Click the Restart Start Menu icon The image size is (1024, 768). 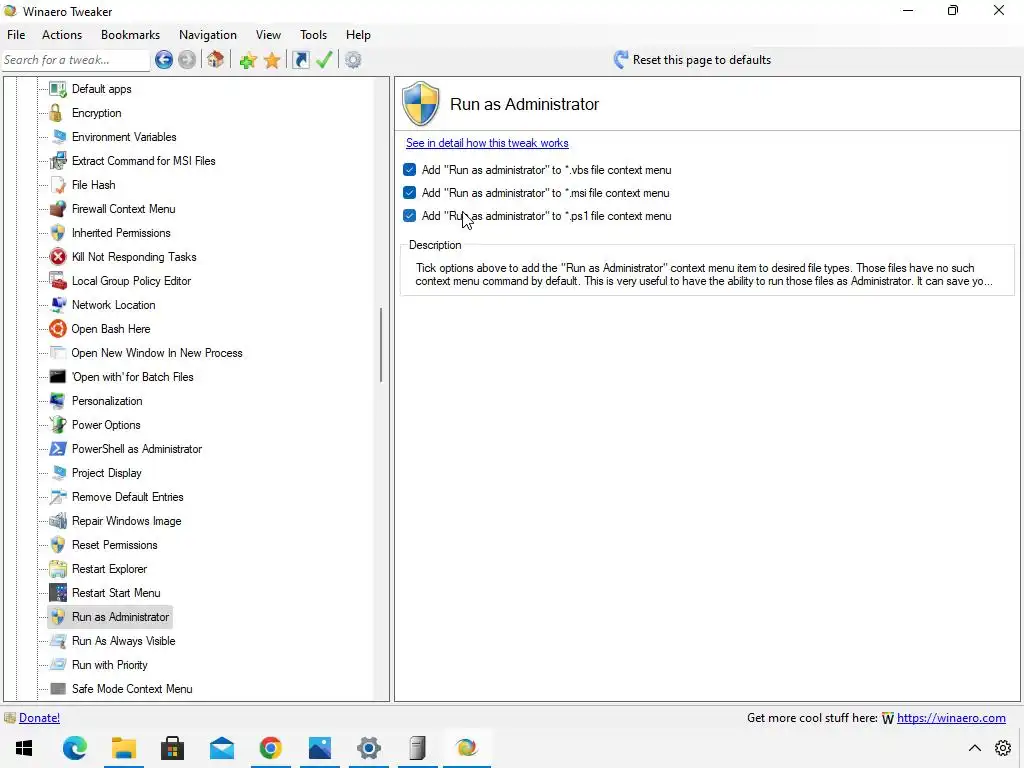58,592
